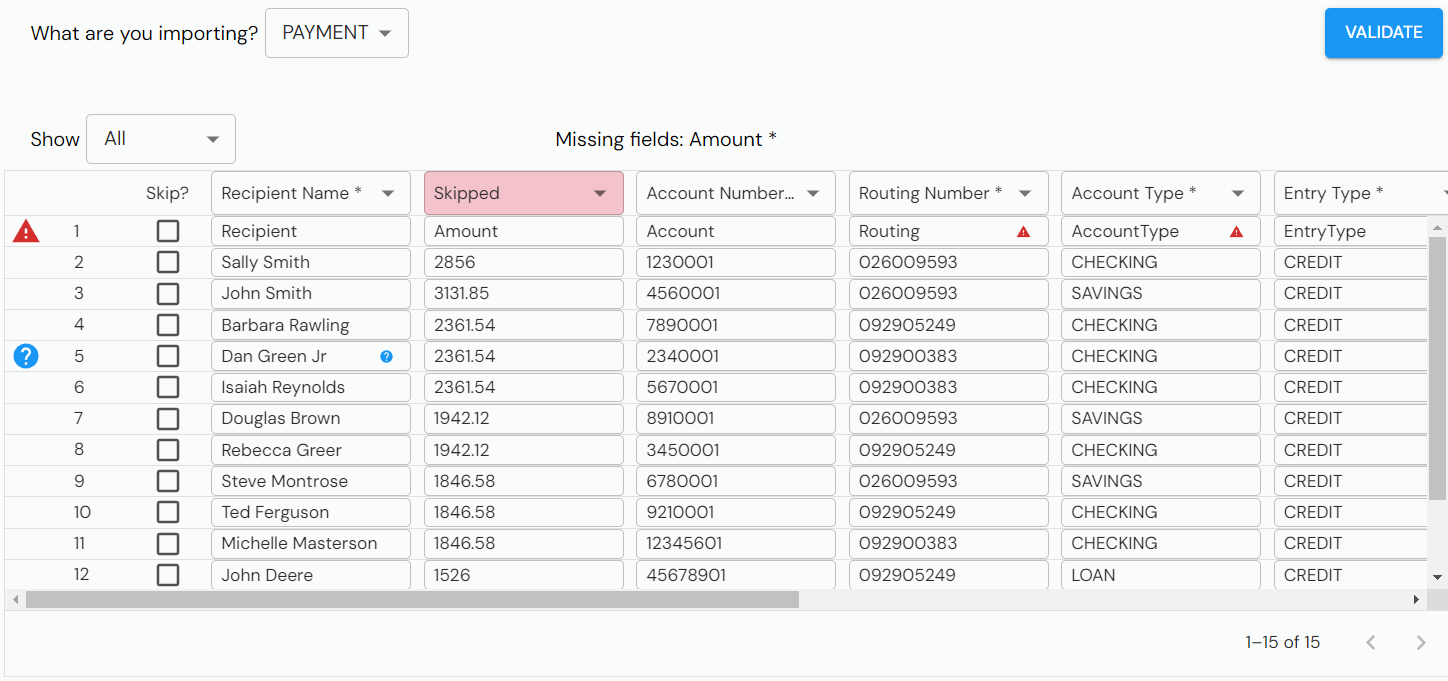The width and height of the screenshot is (1448, 681).
Task: Click the right arrow of the horizontal scrollbar
Action: click(1416, 600)
